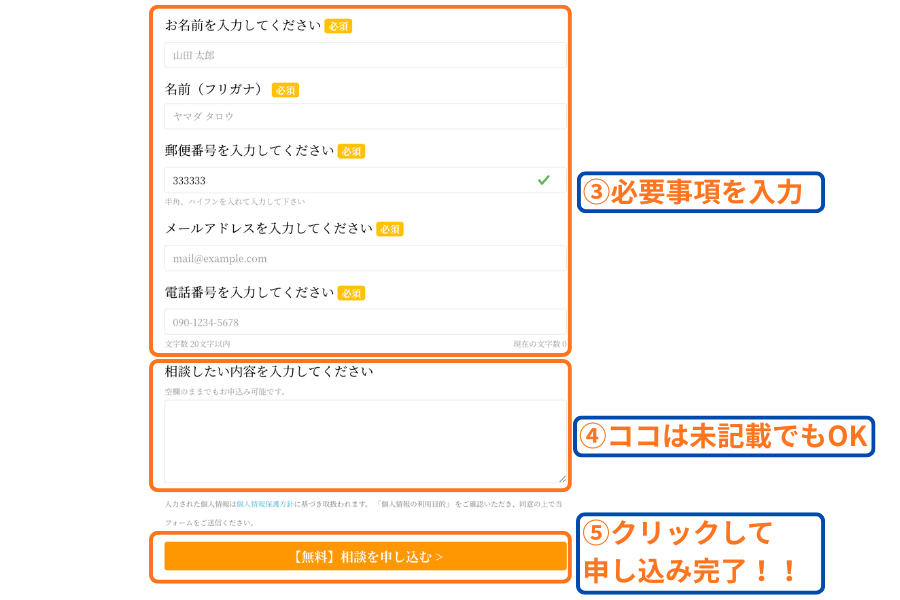Click the ④ココは未記載でもOK annotation box
This screenshot has height=600, width=900.
[726, 437]
